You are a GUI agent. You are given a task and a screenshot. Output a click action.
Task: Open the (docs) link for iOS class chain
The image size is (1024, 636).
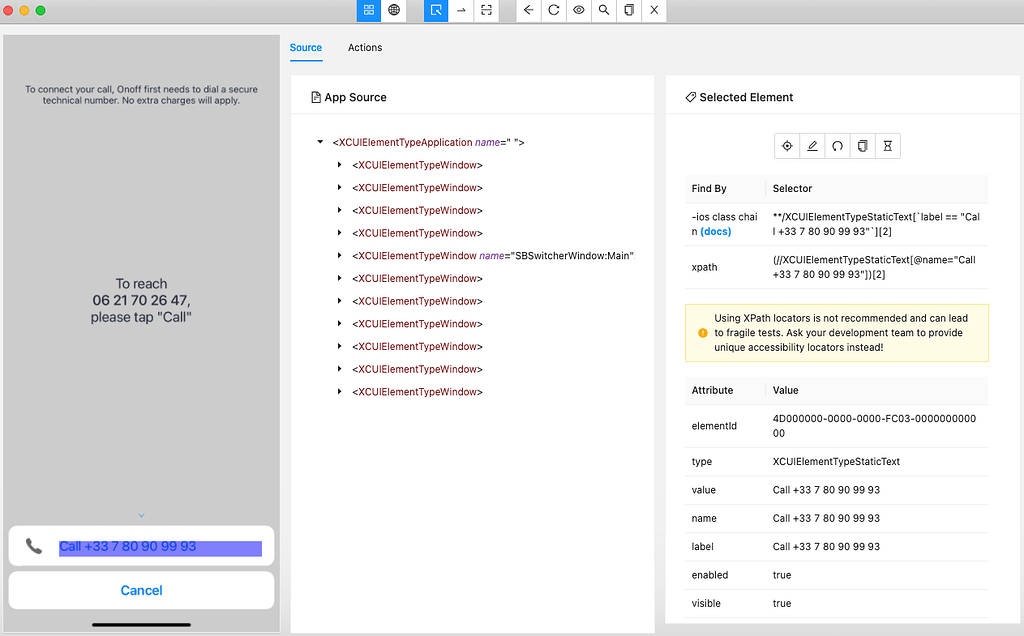[x=716, y=232]
